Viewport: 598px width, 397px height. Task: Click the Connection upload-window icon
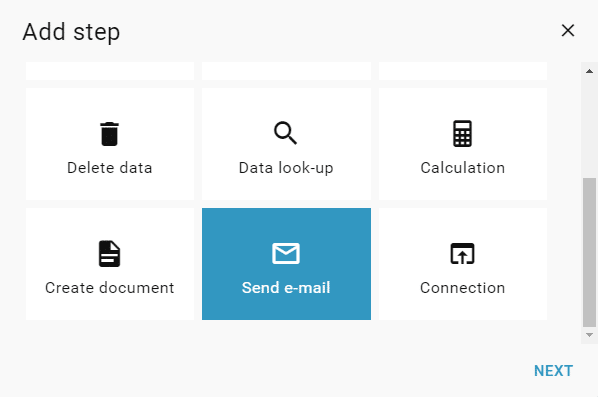pos(462,254)
